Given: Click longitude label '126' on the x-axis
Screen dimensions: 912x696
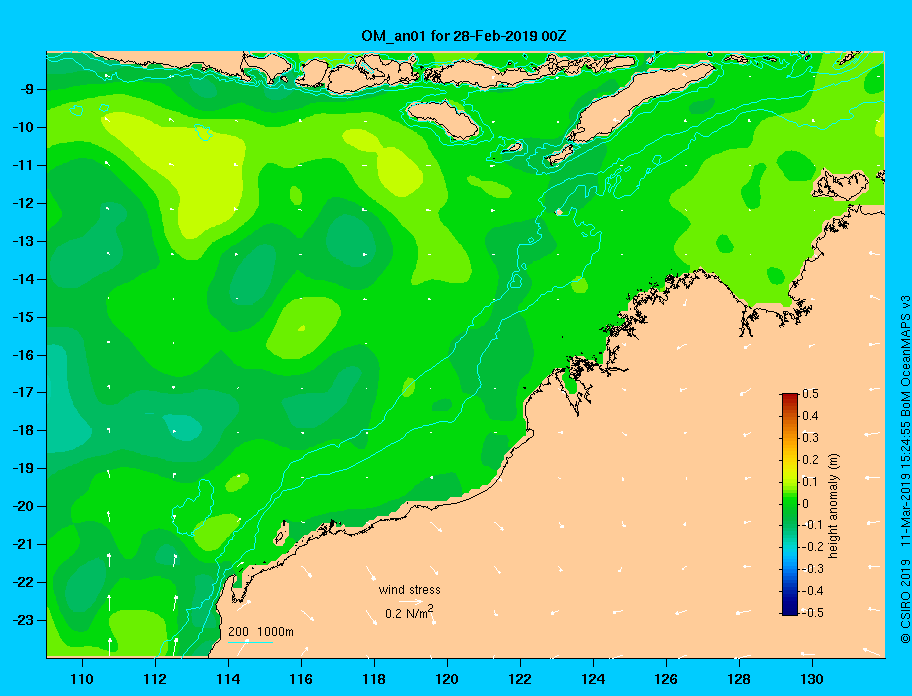Looking at the screenshot, I should click(x=666, y=679).
